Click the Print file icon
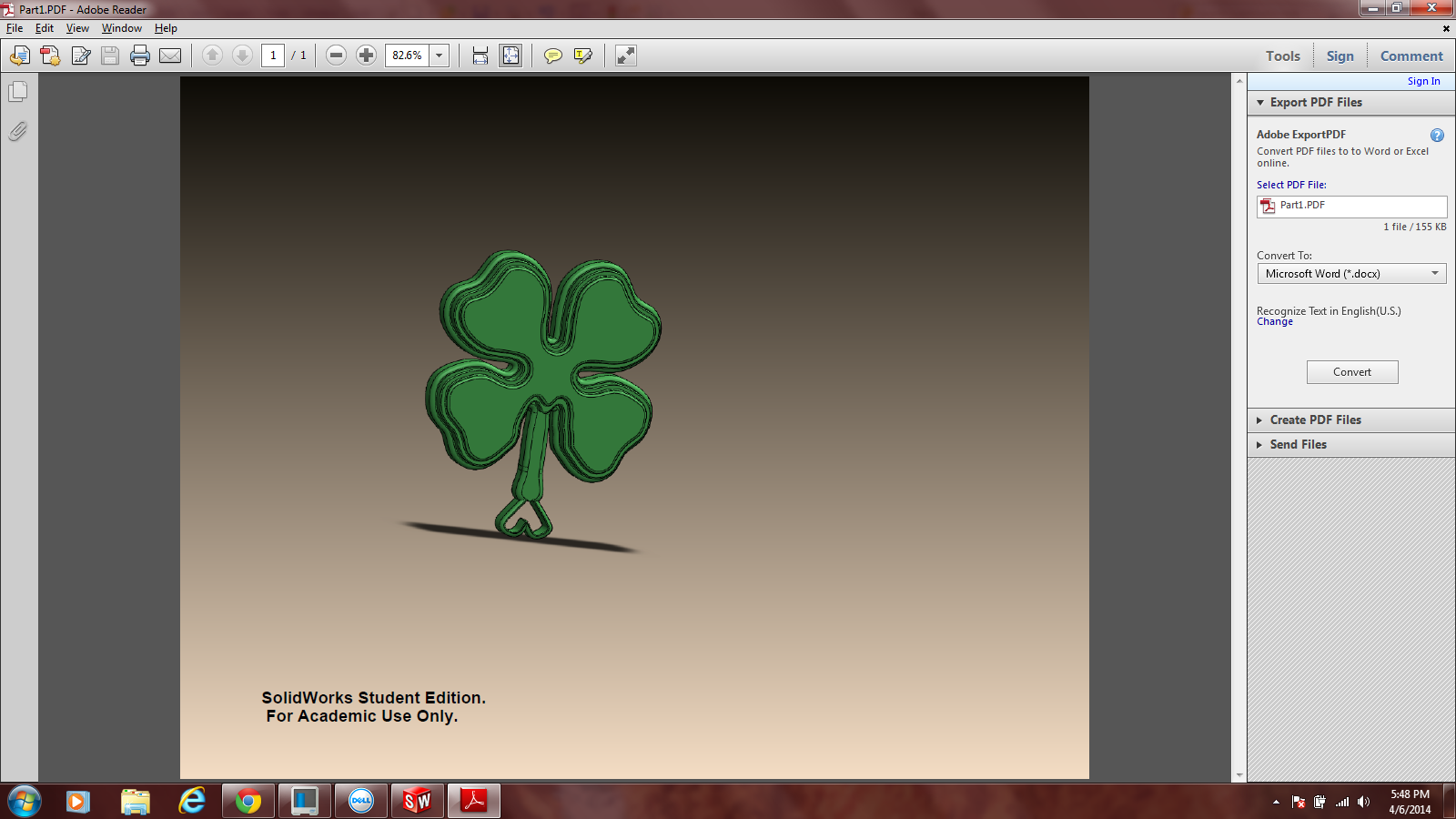The image size is (1456, 819). 139,56
